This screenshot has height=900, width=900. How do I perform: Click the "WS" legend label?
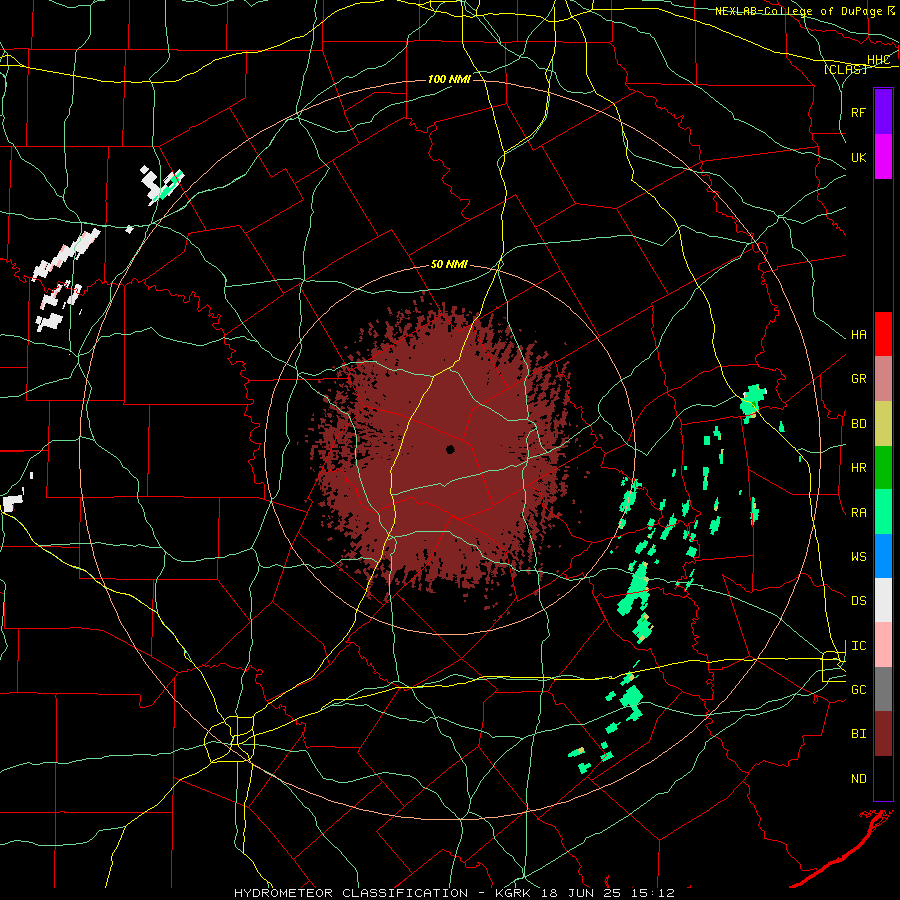858,557
